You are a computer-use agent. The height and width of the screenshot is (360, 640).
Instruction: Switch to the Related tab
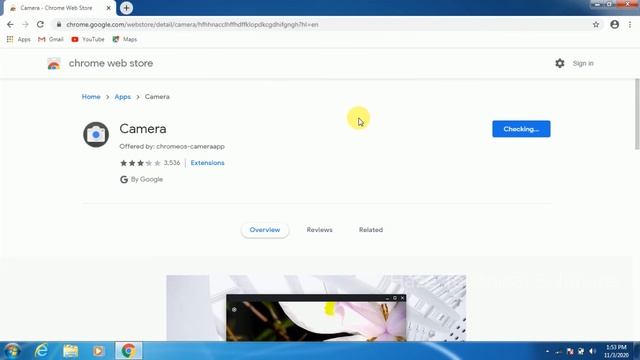pos(371,230)
